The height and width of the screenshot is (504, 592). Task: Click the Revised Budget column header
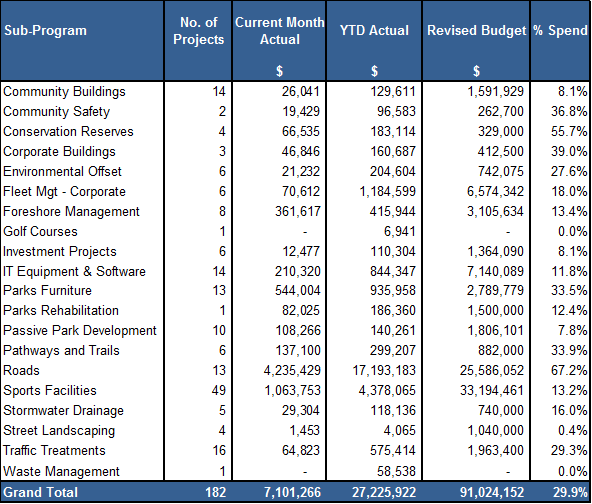(476, 30)
